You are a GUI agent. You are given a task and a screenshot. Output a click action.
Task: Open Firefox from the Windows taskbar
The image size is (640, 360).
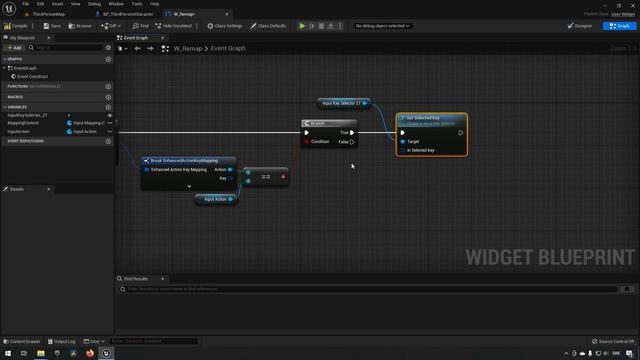[x=90, y=353]
